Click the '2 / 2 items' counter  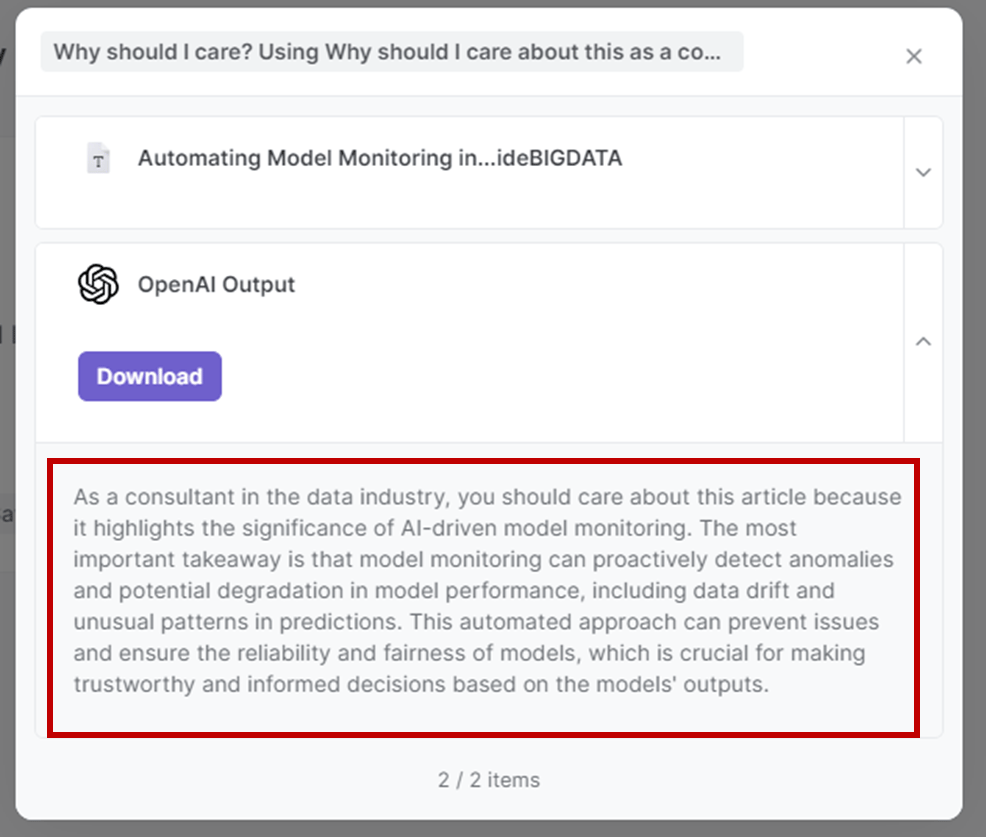coord(488,780)
